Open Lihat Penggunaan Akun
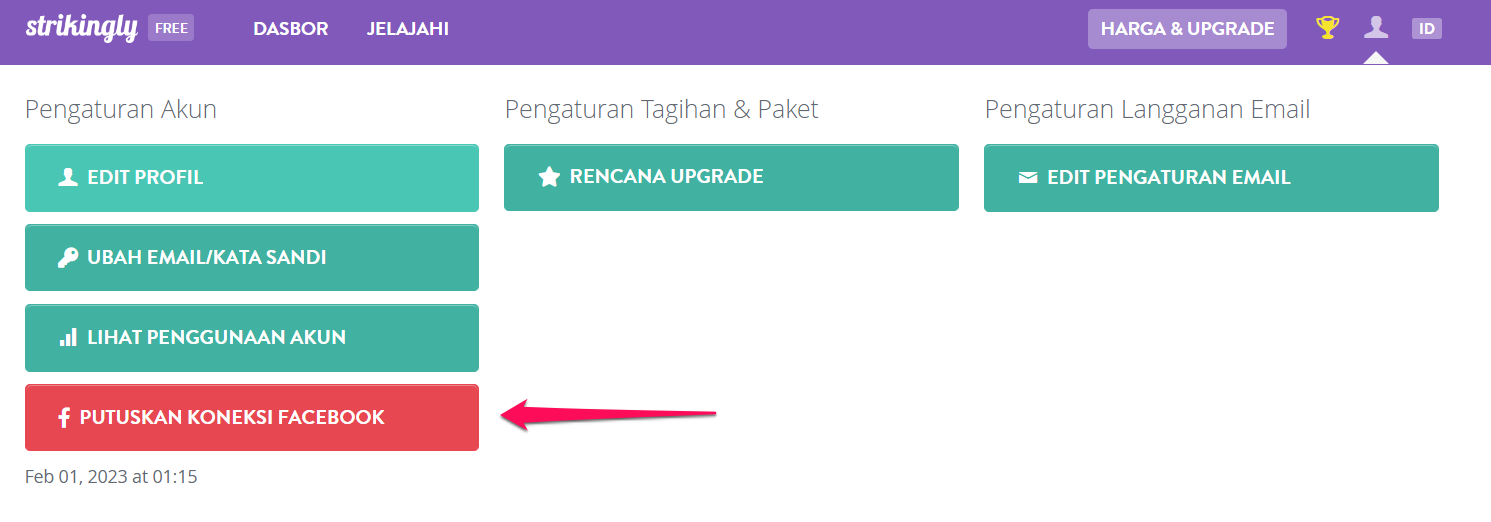This screenshot has height=522, width=1491. [252, 338]
